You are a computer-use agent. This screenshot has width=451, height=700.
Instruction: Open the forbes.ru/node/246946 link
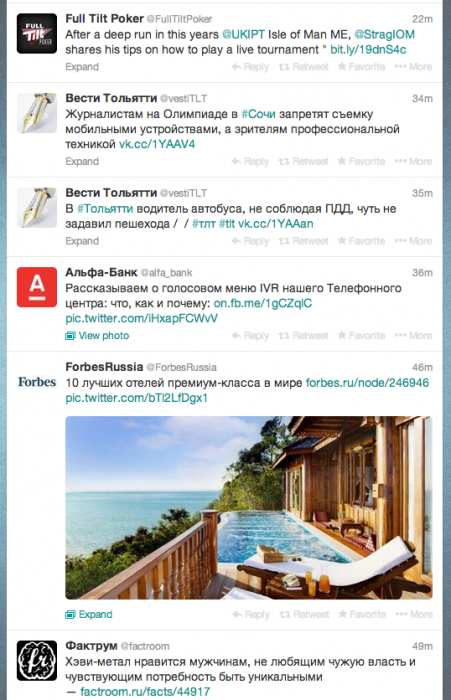coord(367,383)
